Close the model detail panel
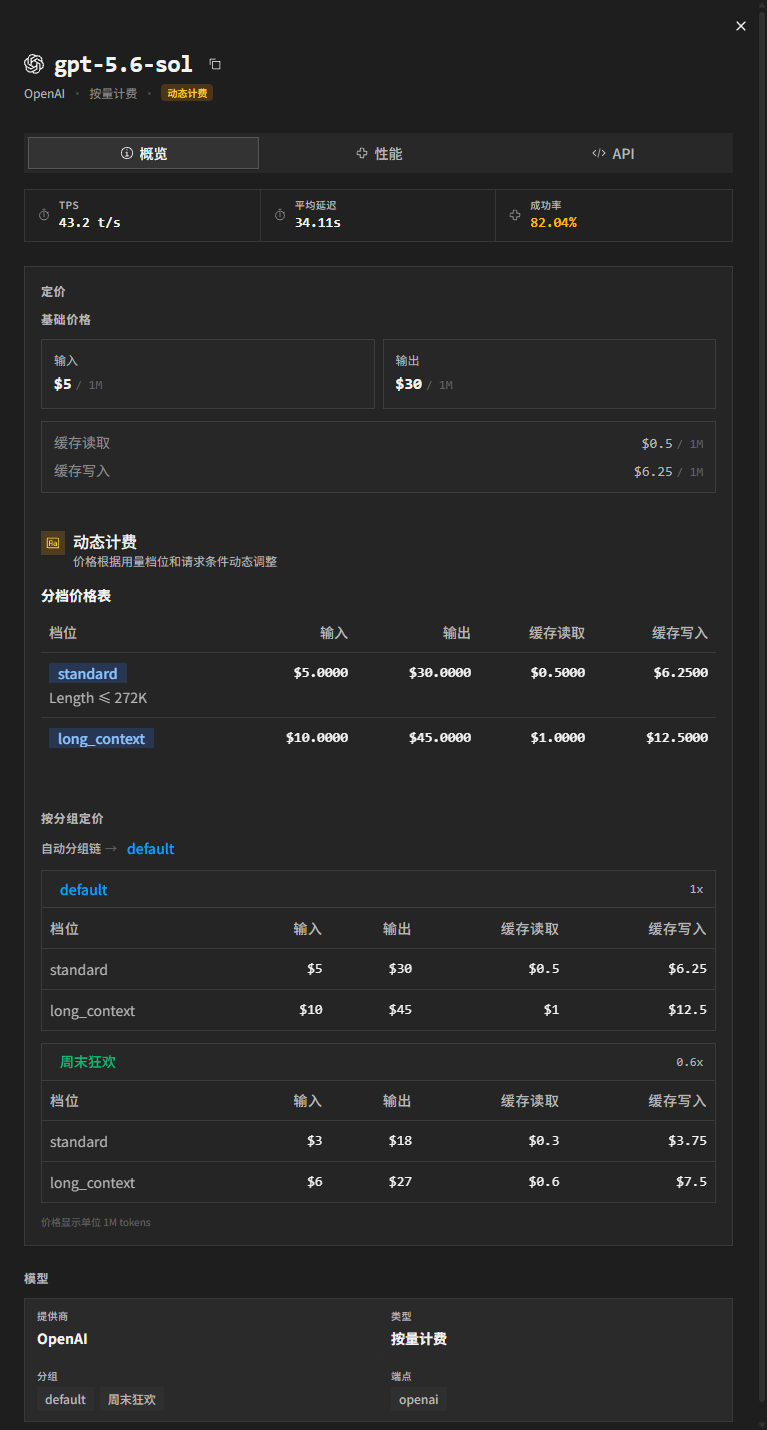 point(741,26)
